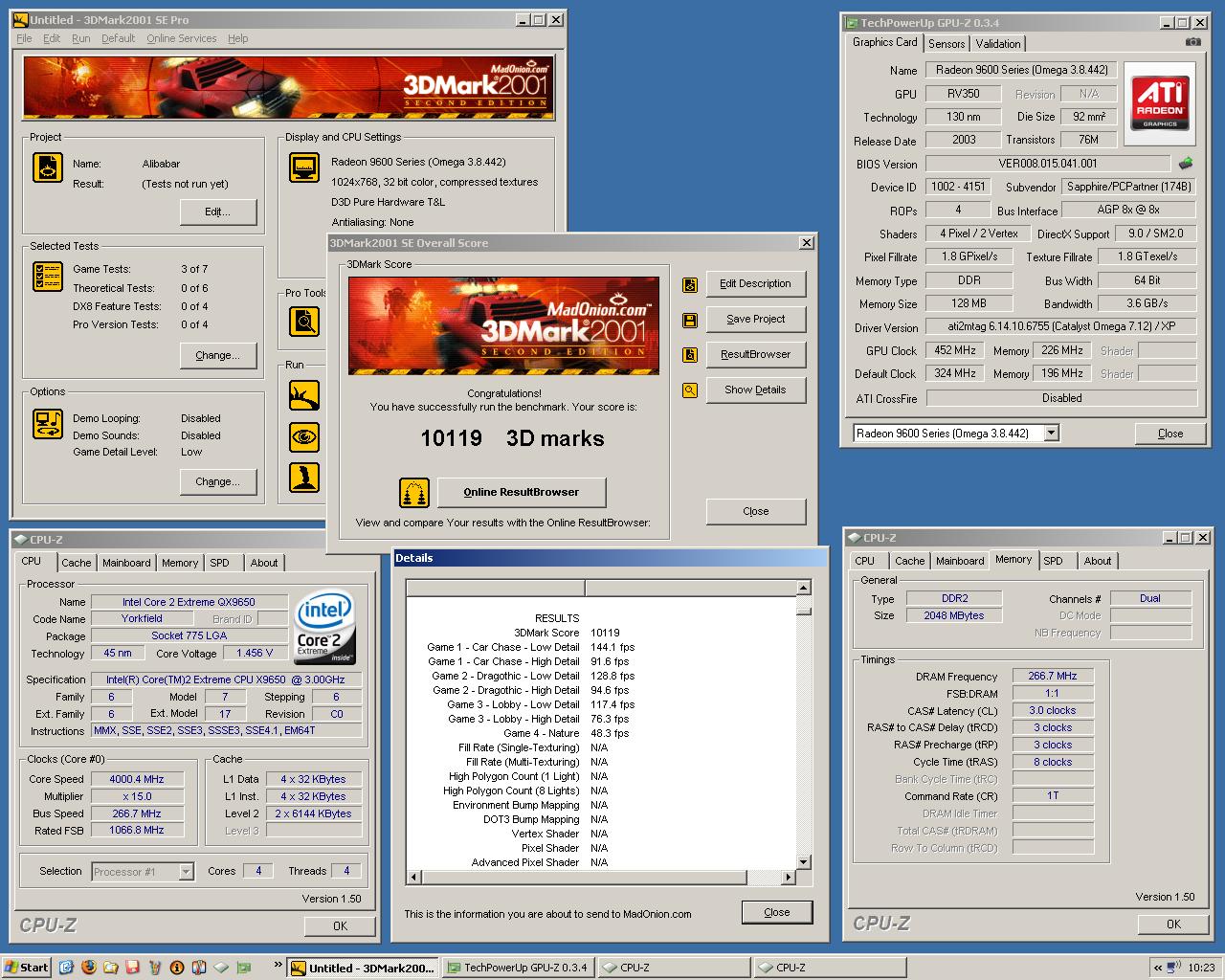Screen dimensions: 1225x980
Task: Click the Details list vertical scrollbar up arrow
Action: click(x=804, y=588)
